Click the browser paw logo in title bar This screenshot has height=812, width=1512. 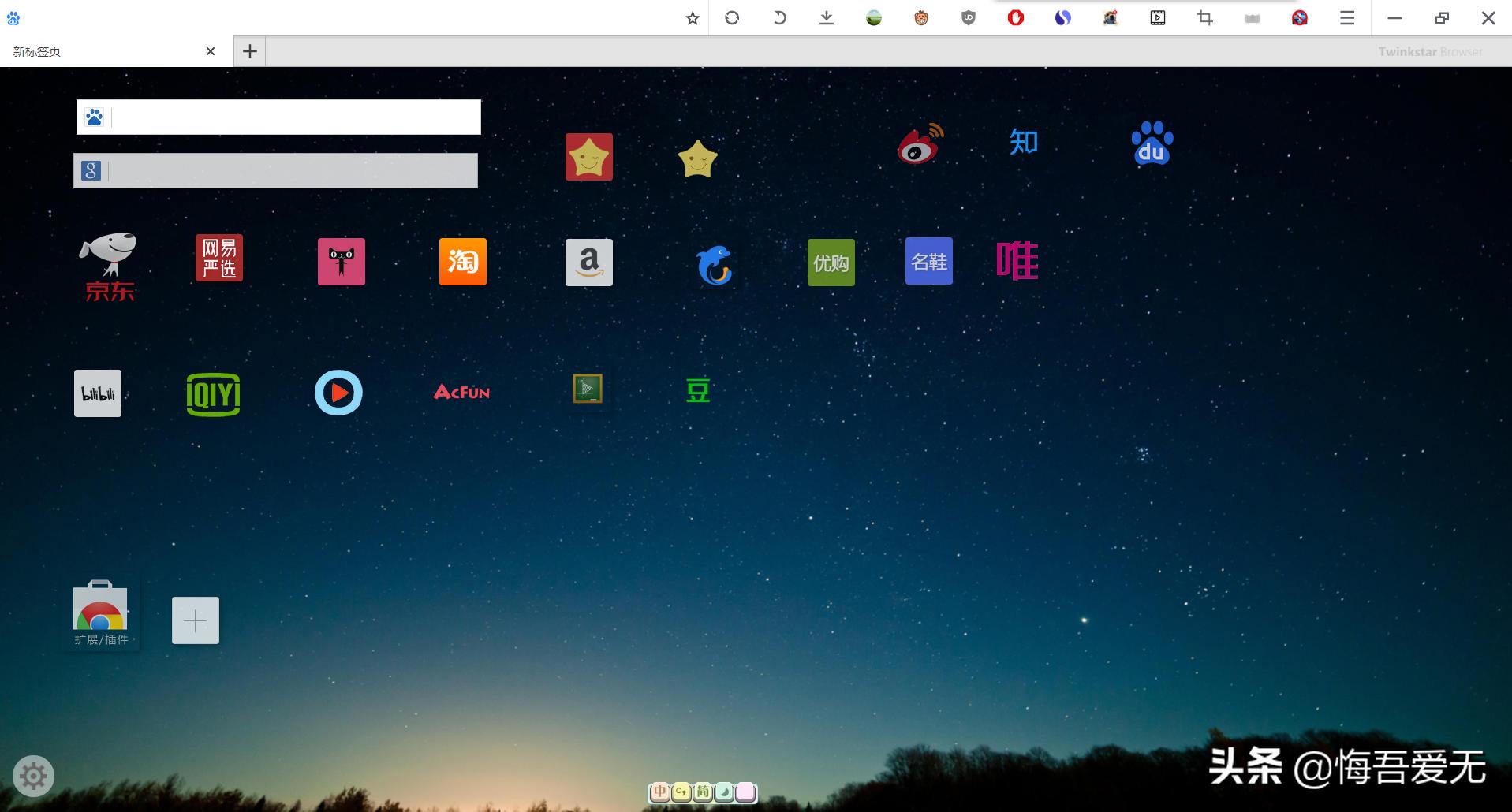(13, 18)
